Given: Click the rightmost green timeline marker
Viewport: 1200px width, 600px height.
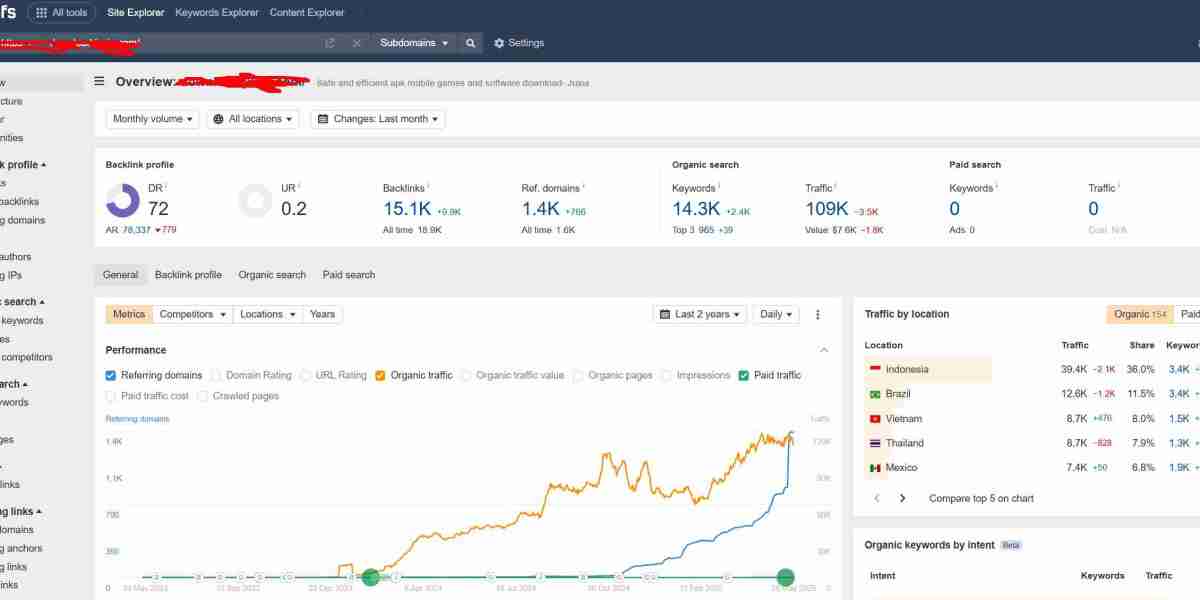Looking at the screenshot, I should click(x=785, y=577).
